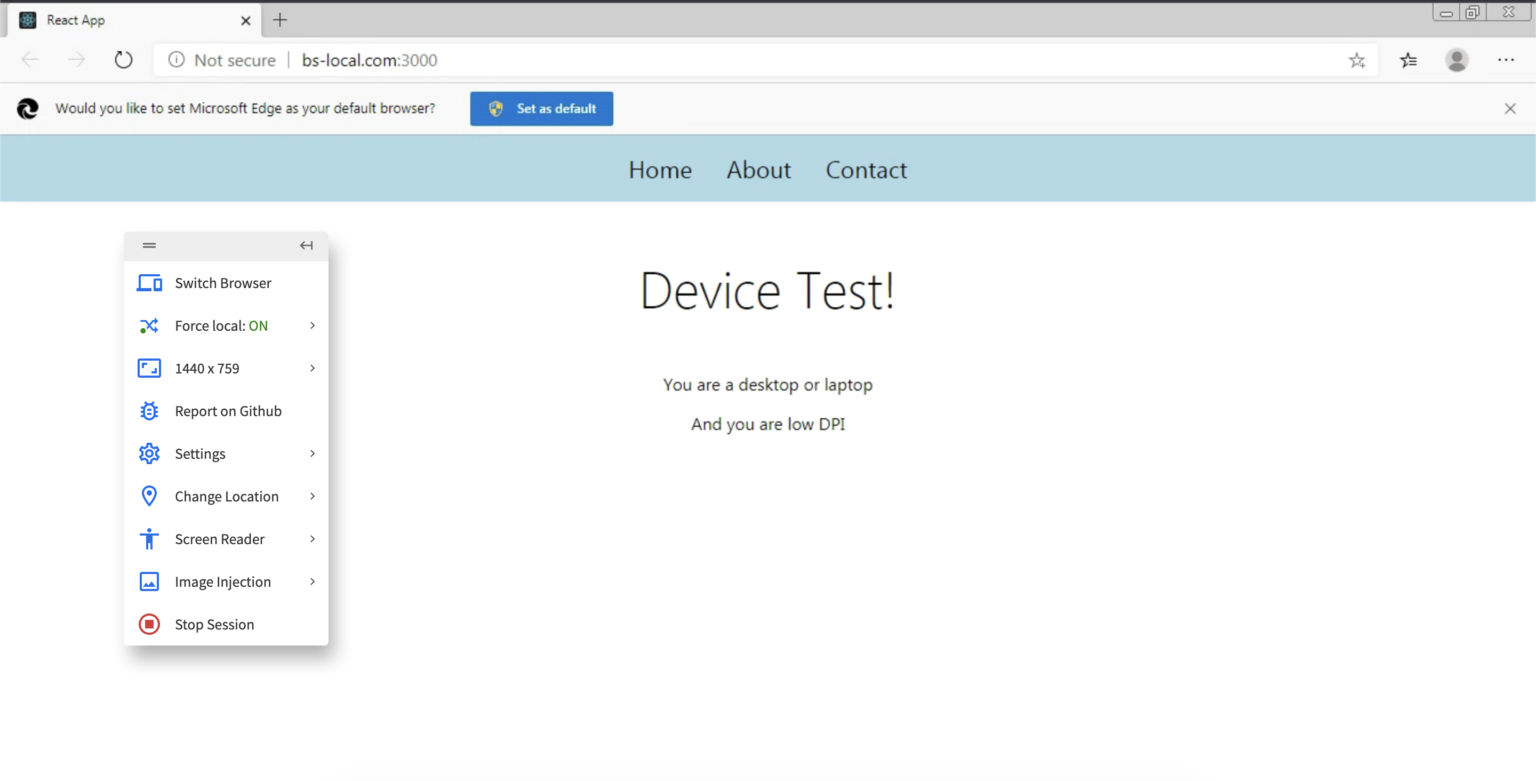Expand the Settings submenu chevron
Screen dimensions: 1536x781
[312, 454]
